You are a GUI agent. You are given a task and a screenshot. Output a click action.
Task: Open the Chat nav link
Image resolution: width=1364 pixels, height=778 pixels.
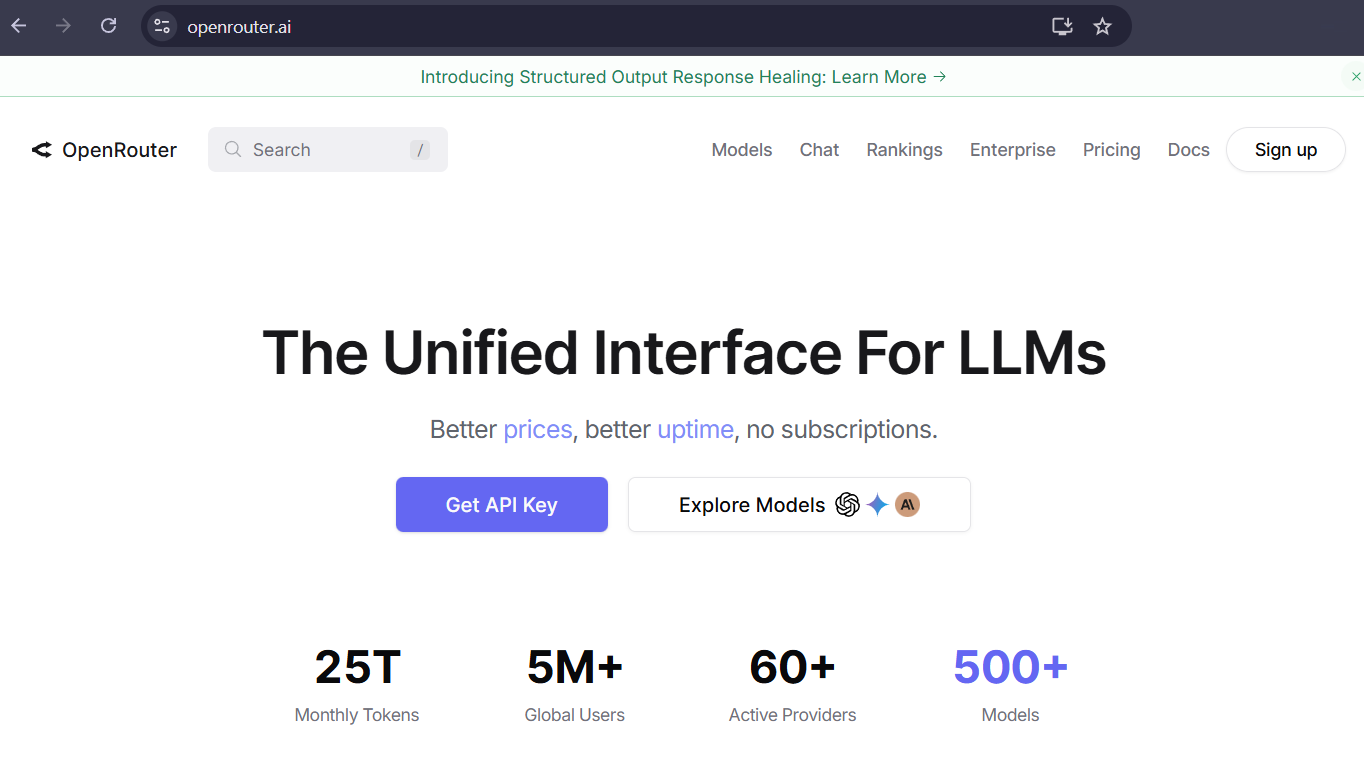click(819, 150)
